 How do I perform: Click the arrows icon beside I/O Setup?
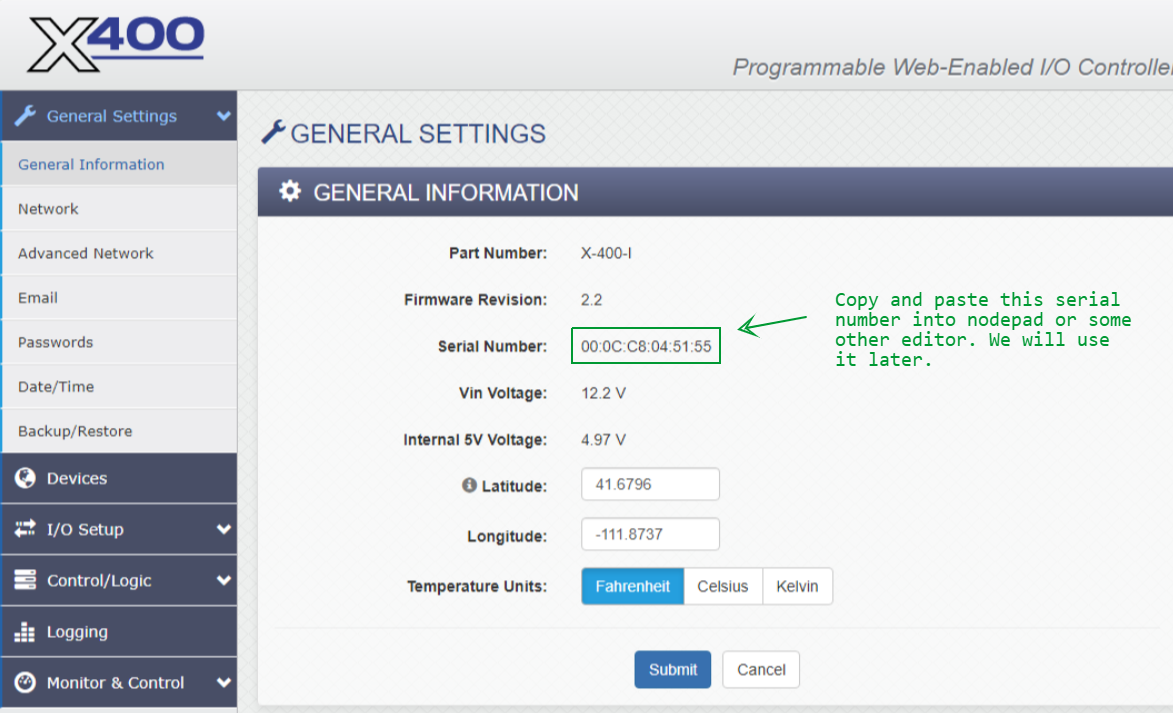pyautogui.click(x=27, y=529)
